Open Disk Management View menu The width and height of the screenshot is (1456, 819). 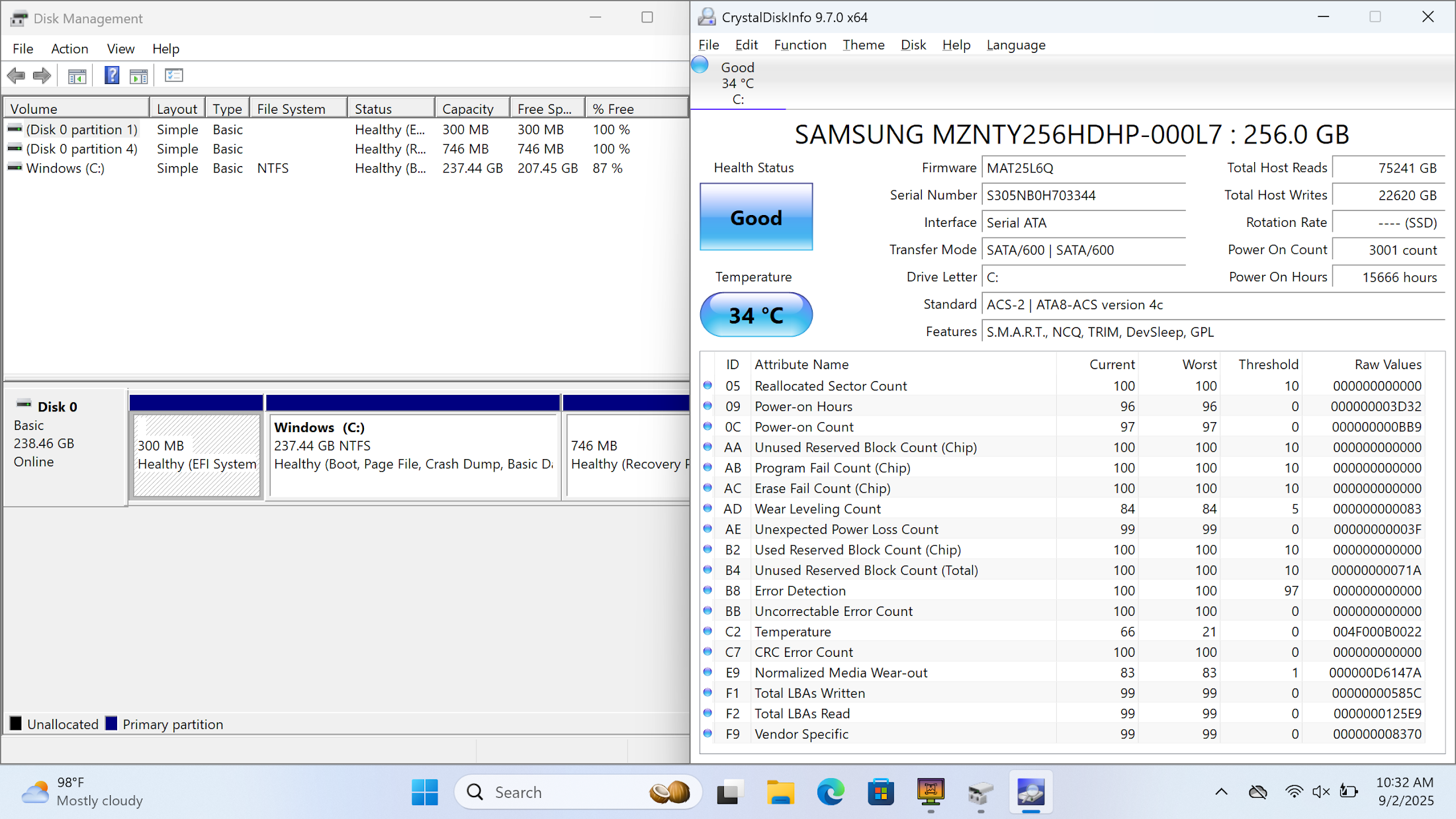120,48
